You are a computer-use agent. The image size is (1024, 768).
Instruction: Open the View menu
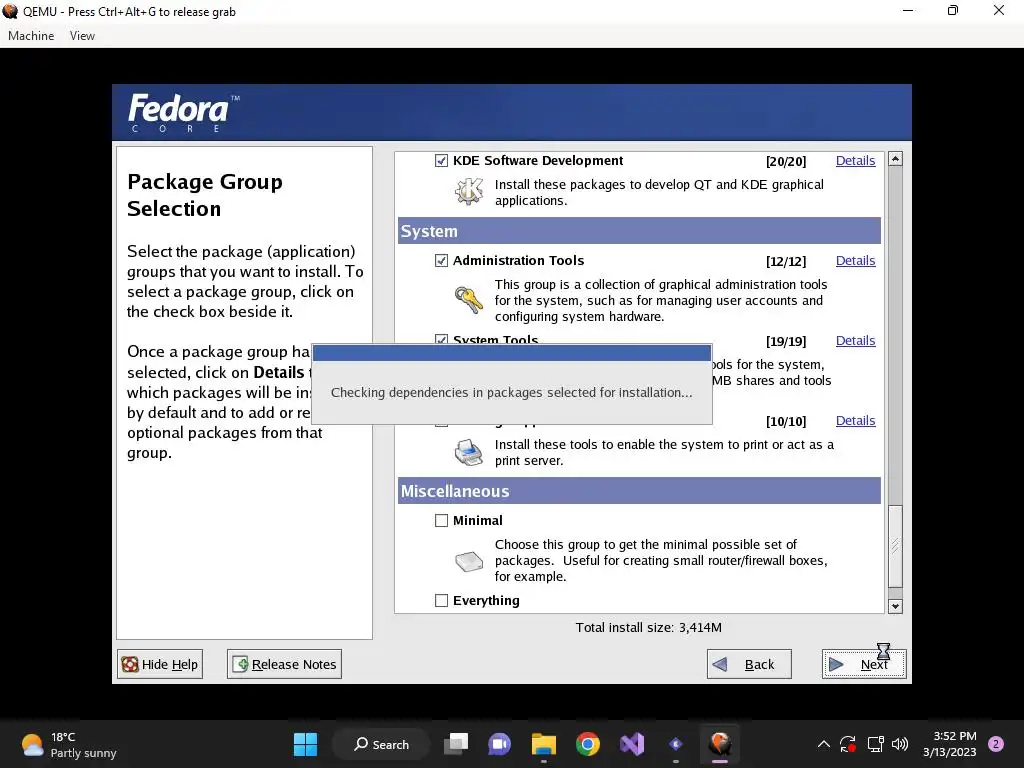click(x=82, y=36)
